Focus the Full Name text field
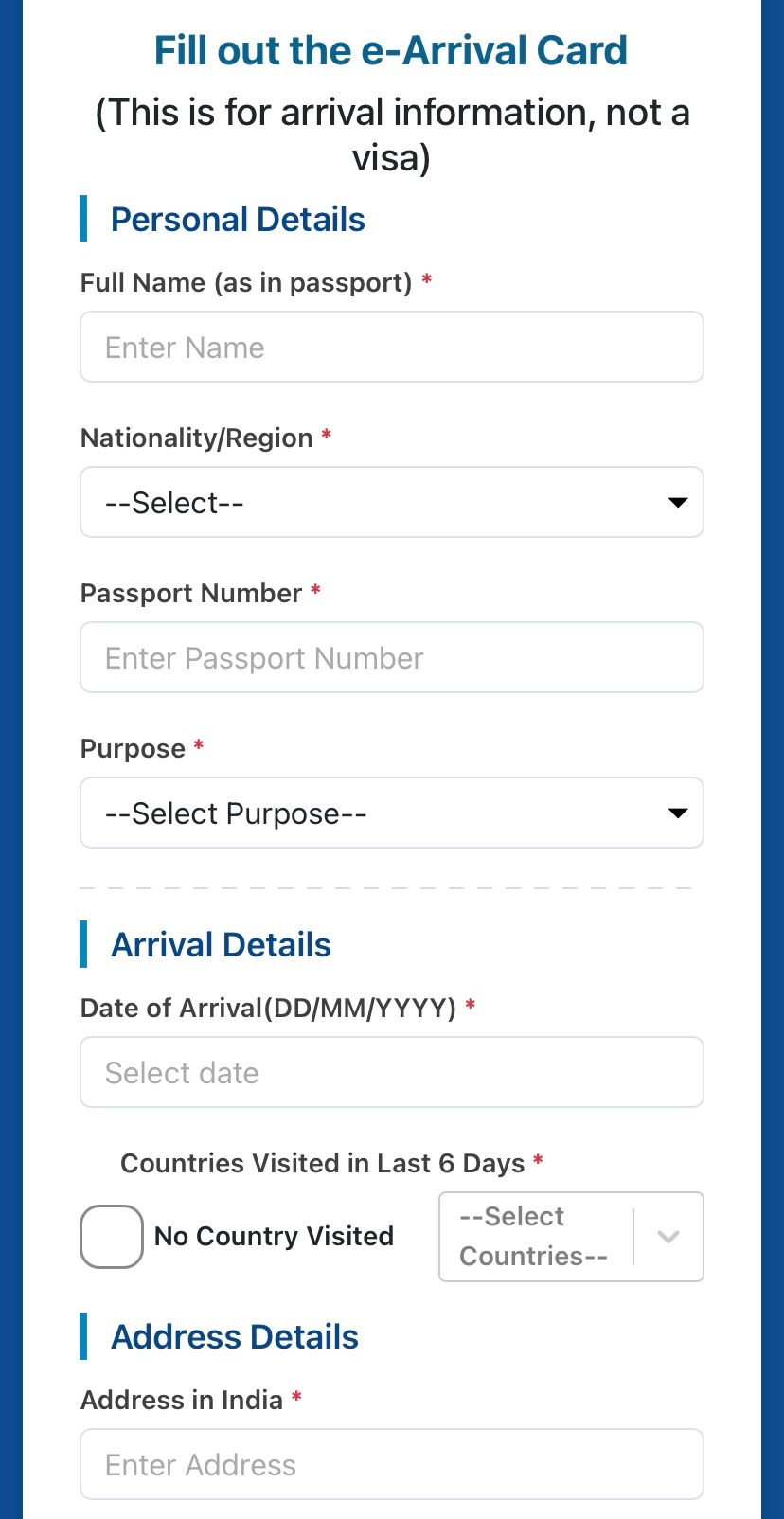 (391, 348)
